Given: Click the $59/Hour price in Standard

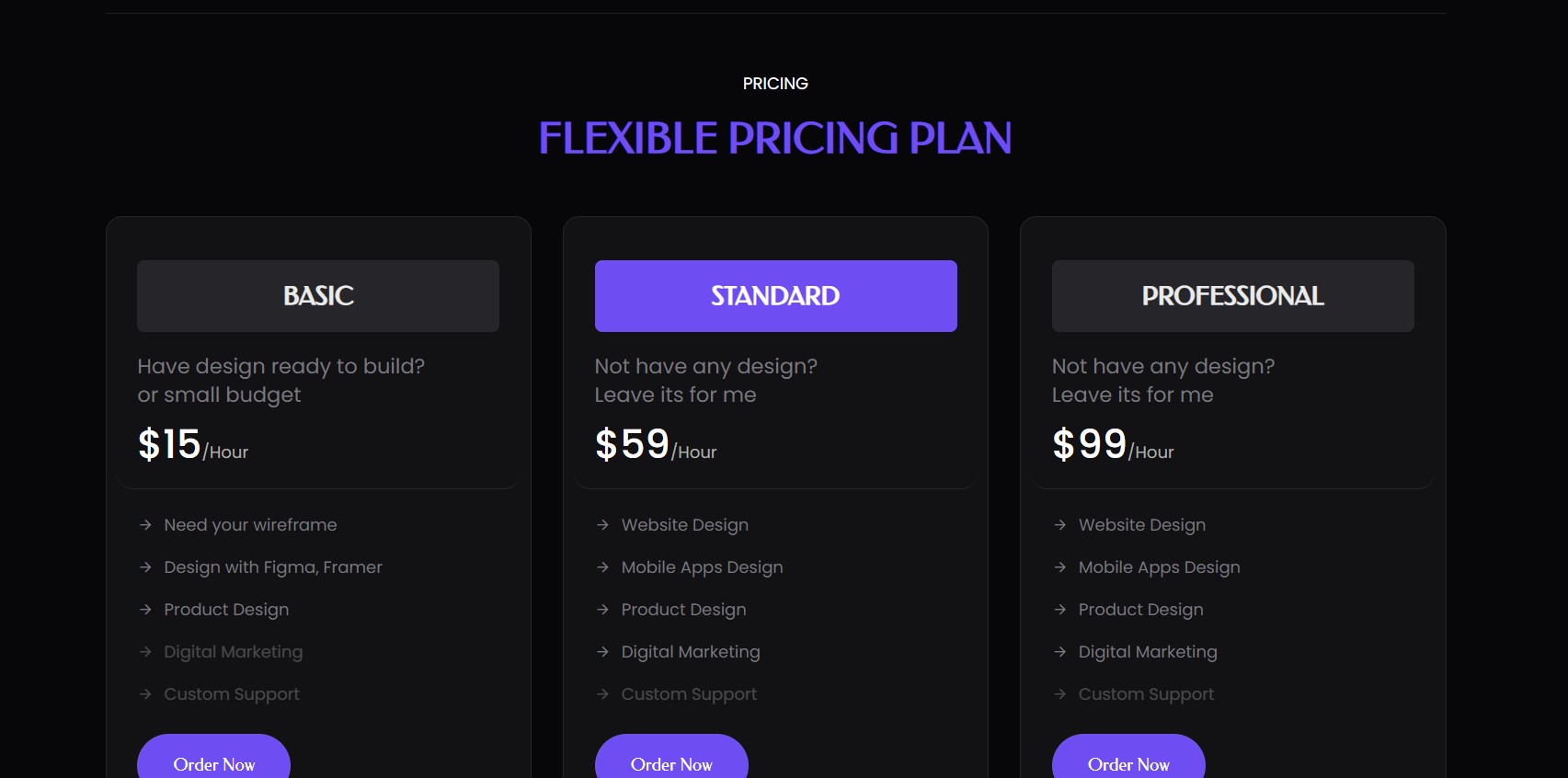Looking at the screenshot, I should click(x=656, y=445).
